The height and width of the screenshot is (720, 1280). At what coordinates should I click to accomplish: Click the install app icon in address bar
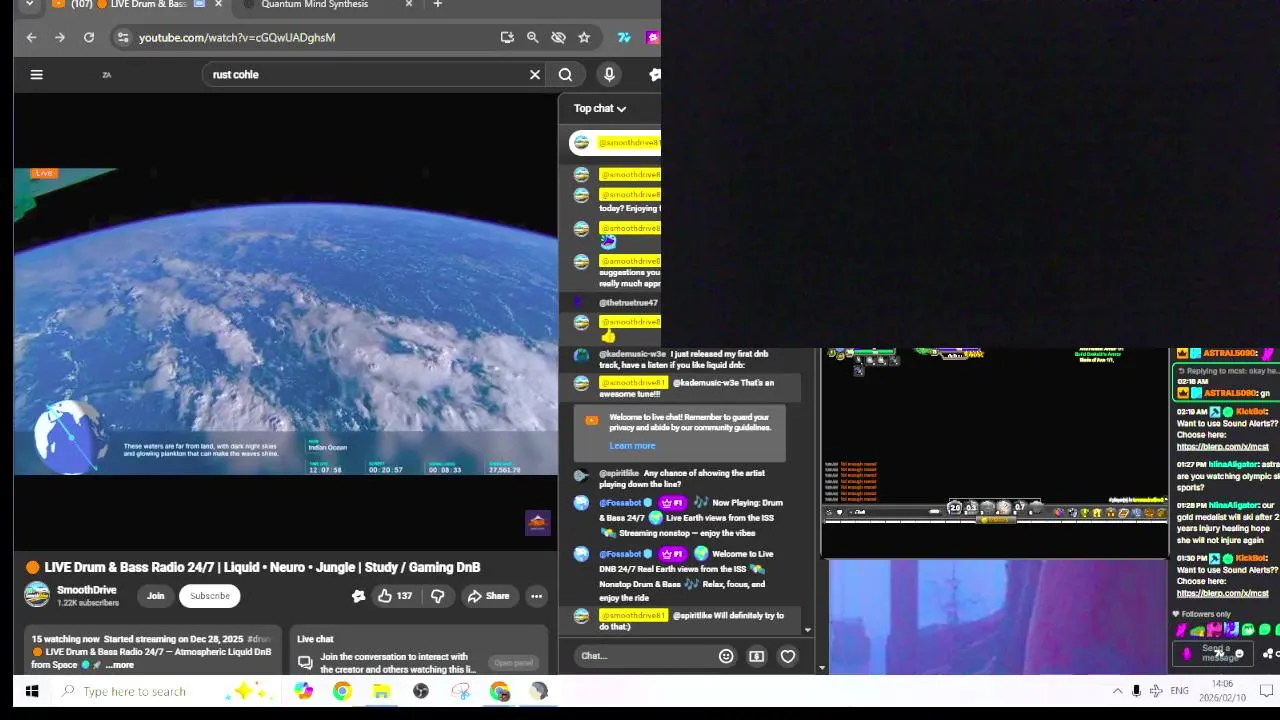pyautogui.click(x=507, y=38)
